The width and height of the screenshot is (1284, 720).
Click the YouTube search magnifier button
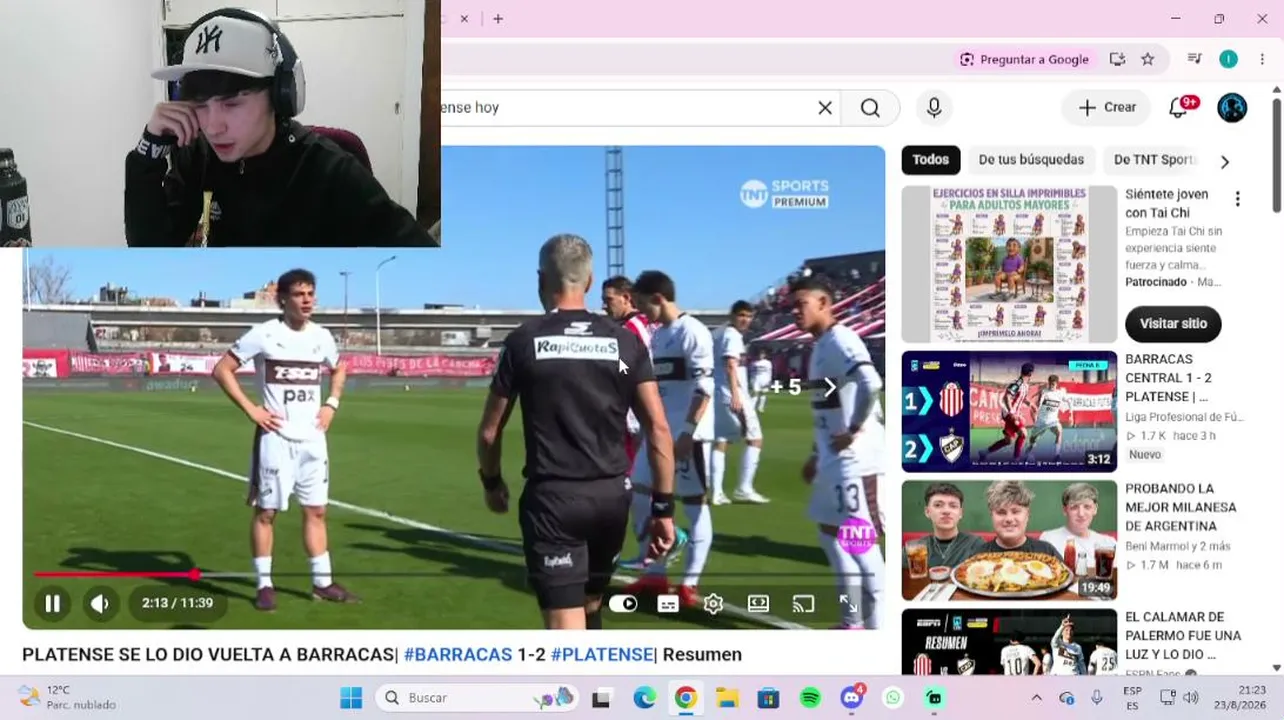(870, 108)
